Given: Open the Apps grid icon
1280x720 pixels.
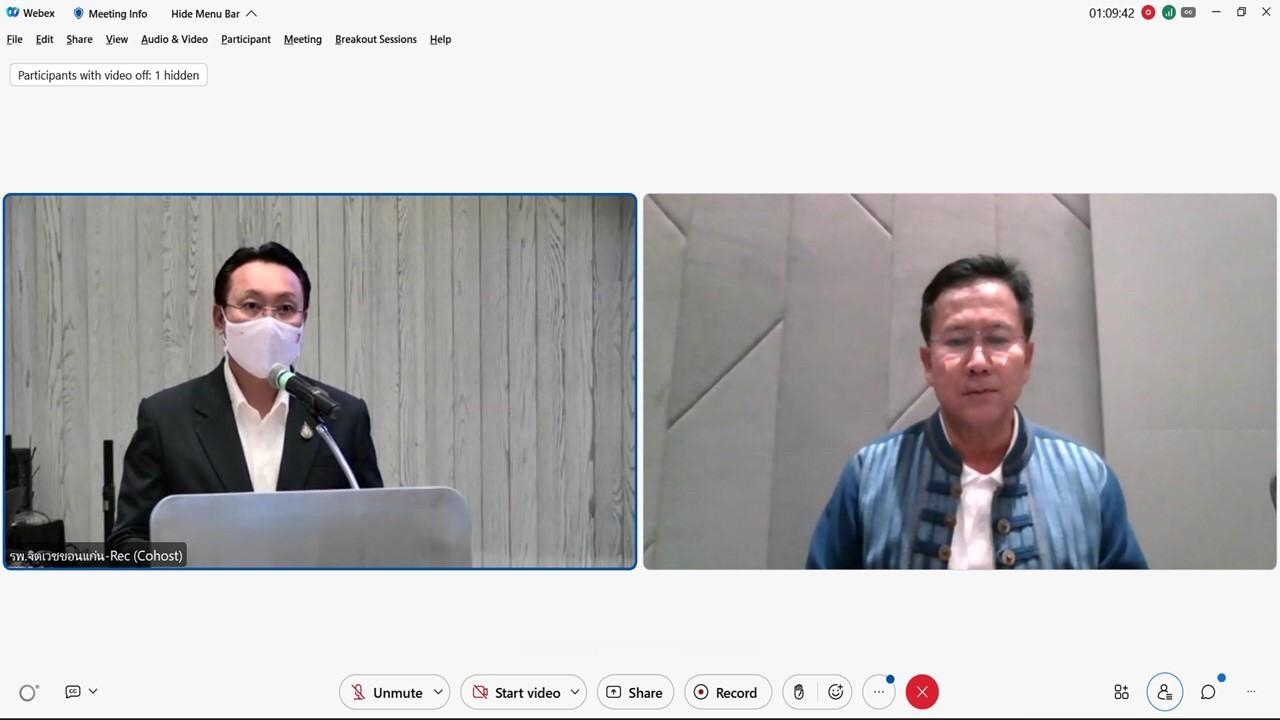Looking at the screenshot, I should pyautogui.click(x=1121, y=692).
